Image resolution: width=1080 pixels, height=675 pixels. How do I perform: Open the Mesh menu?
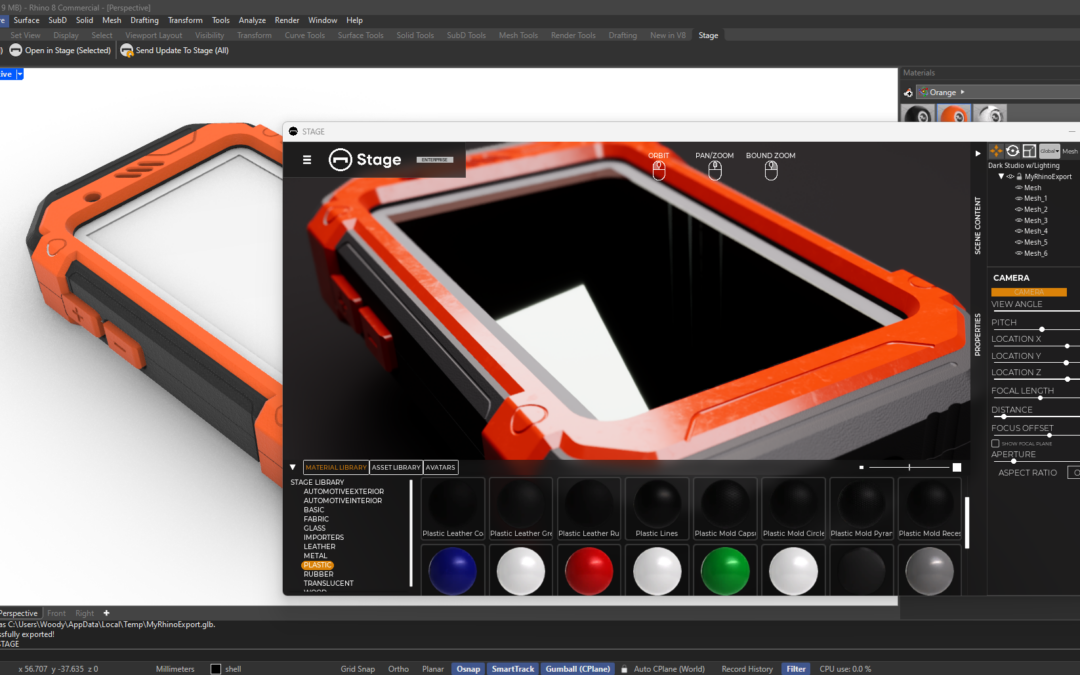pos(112,20)
